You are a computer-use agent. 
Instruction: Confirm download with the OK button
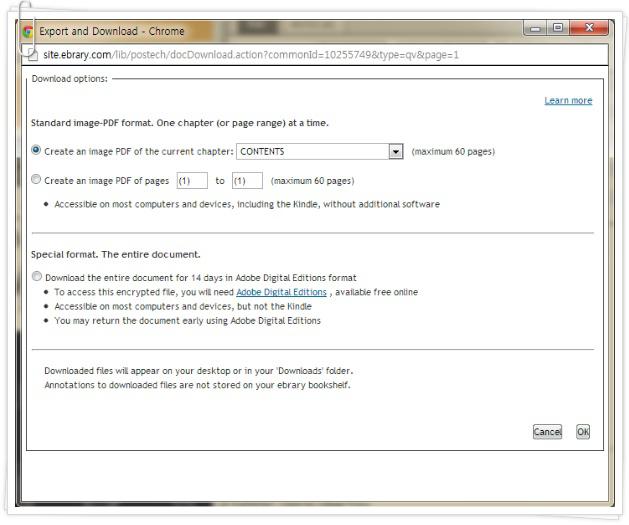pyautogui.click(x=583, y=432)
